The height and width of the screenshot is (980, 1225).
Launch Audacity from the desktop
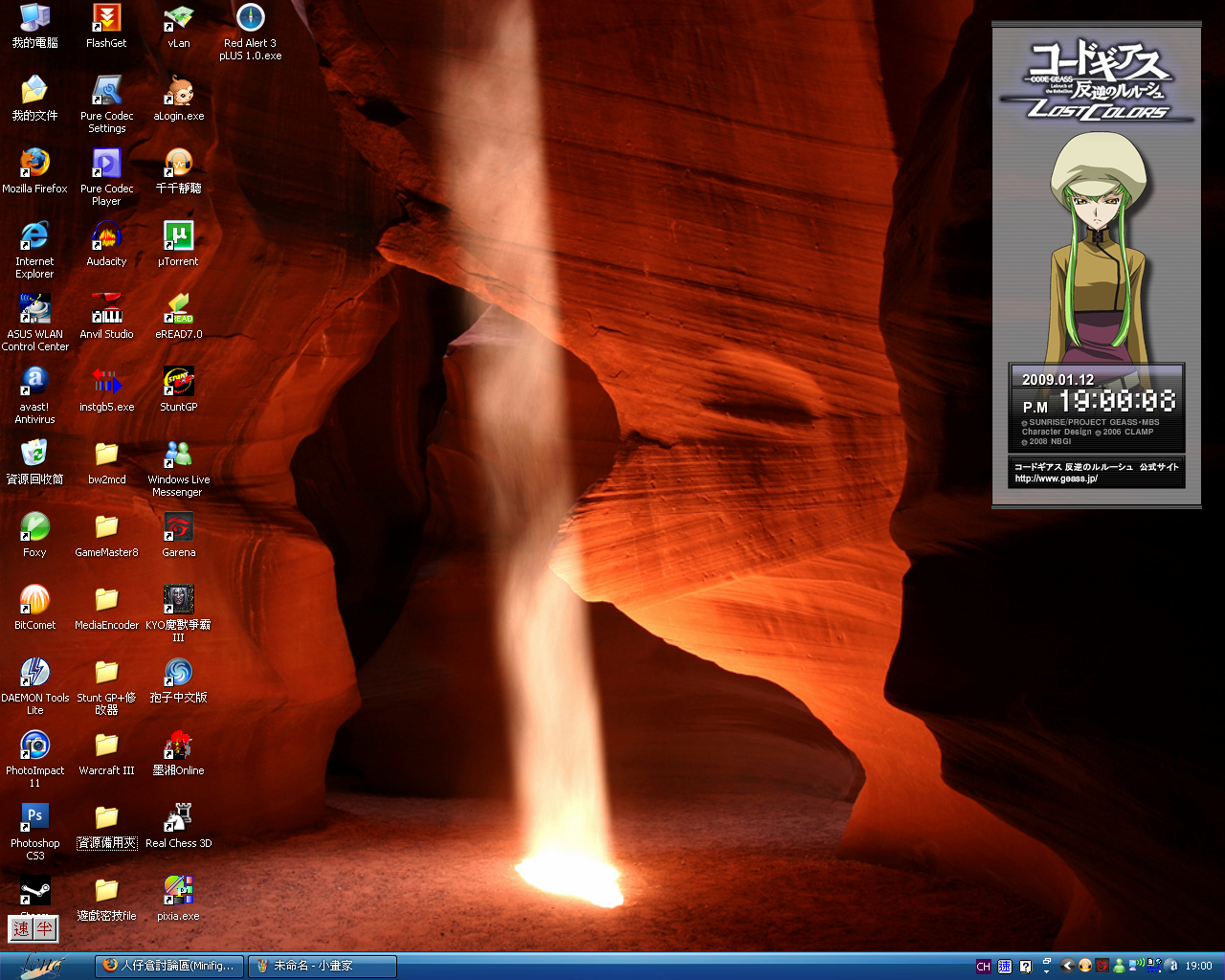(x=106, y=236)
